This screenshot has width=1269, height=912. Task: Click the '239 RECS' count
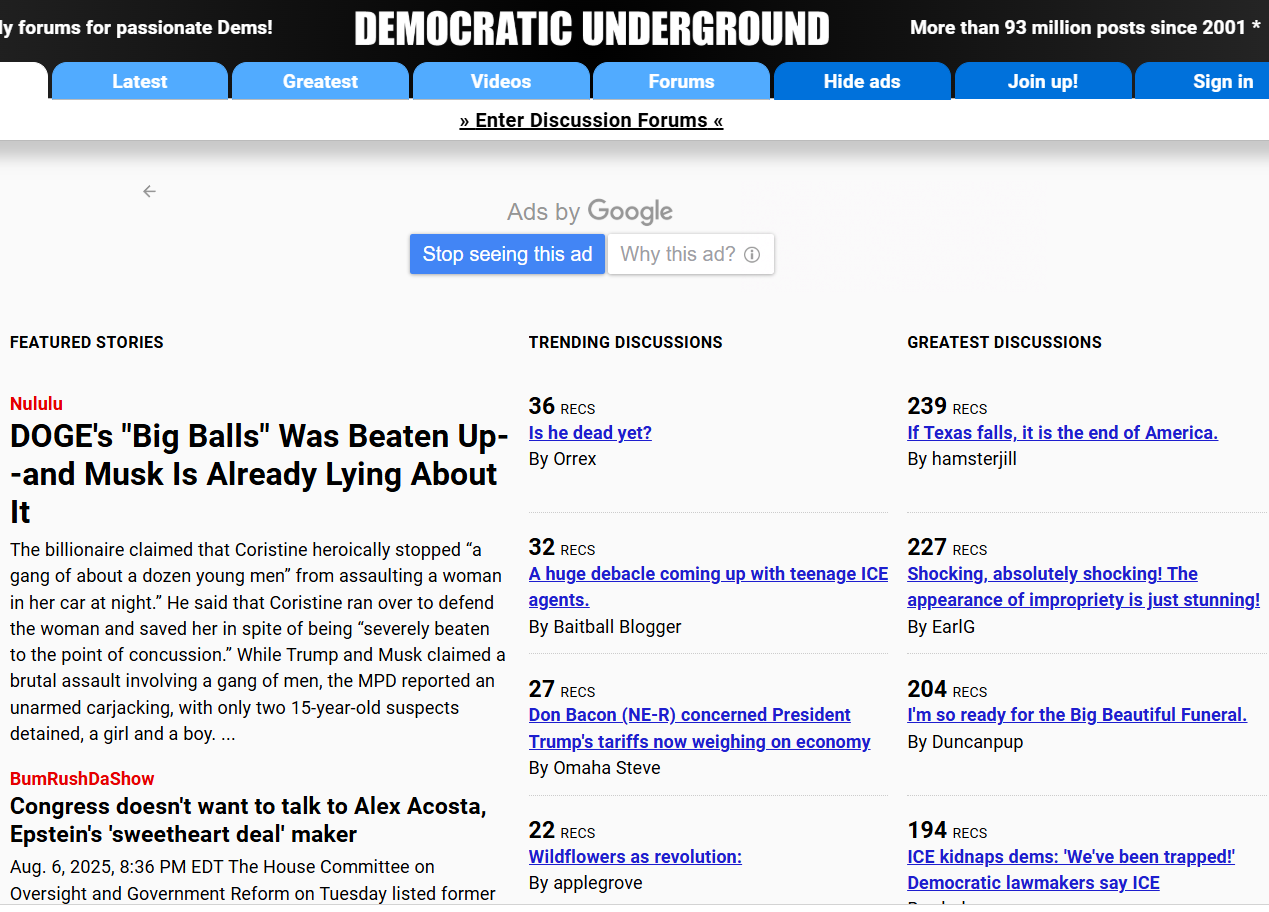pos(947,406)
